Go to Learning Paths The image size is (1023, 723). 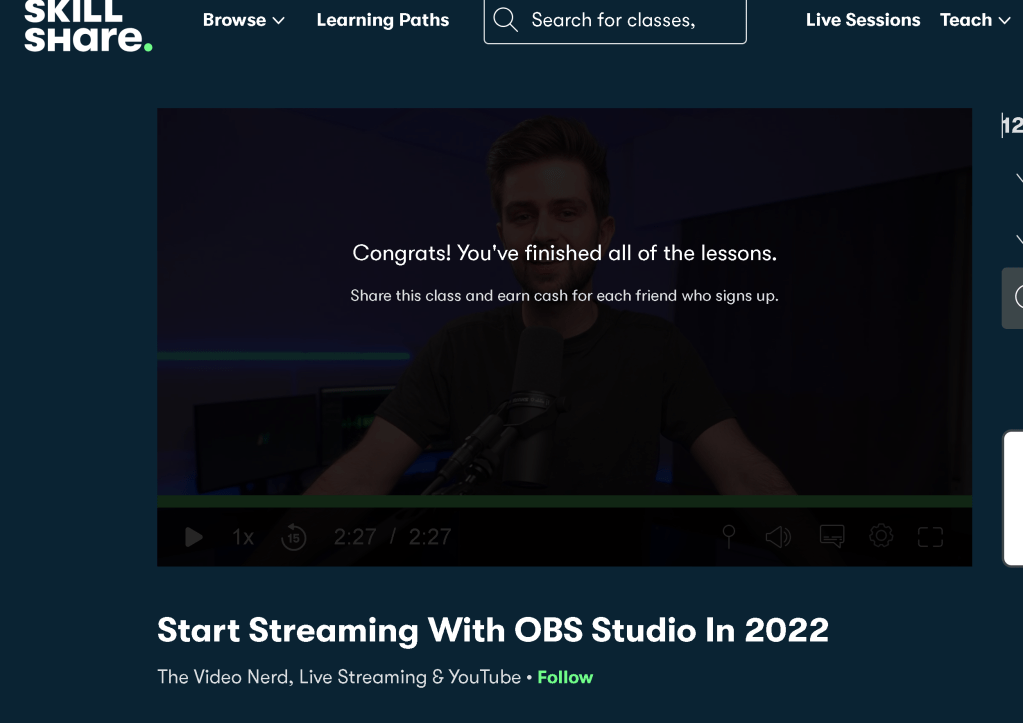pyautogui.click(x=383, y=20)
